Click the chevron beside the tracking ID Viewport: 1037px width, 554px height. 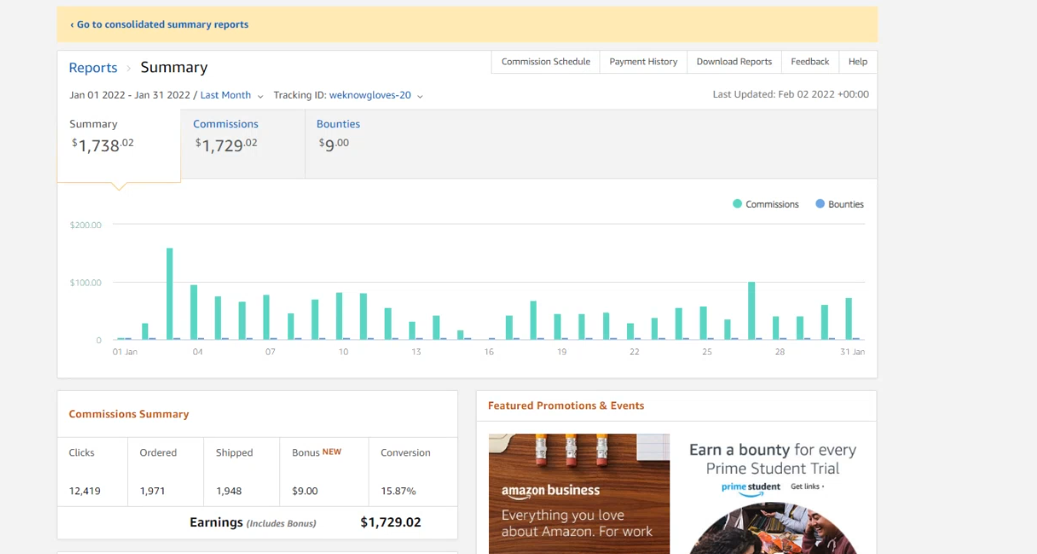pos(420,97)
